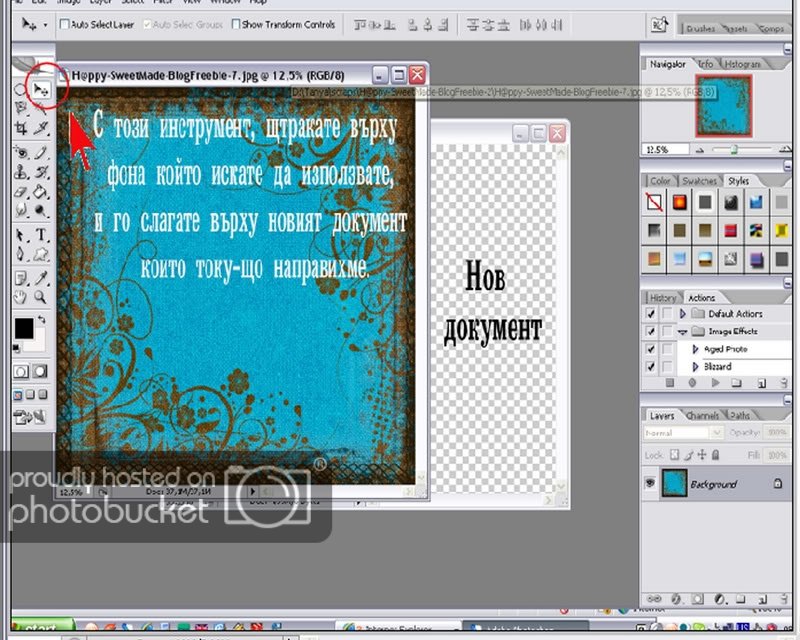
Task: Switch to Standard editing mode
Action: point(21,371)
